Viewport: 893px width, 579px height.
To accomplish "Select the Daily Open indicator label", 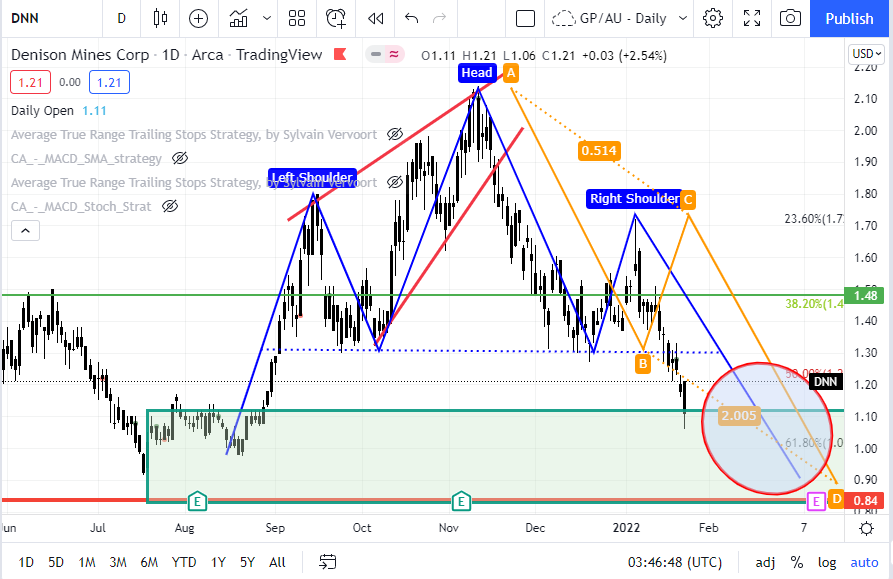I will (42, 110).
